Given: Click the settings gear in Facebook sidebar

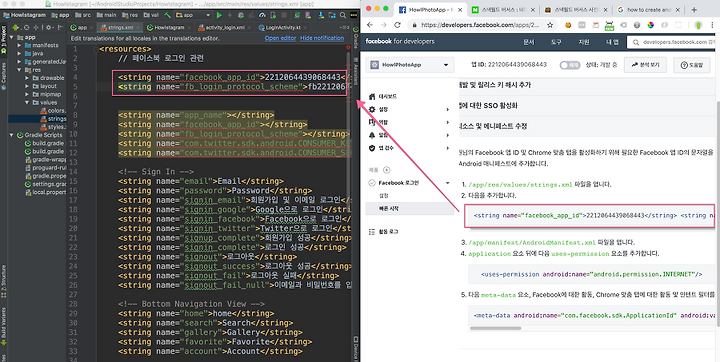Looking at the screenshot, I should pyautogui.click(x=371, y=109).
